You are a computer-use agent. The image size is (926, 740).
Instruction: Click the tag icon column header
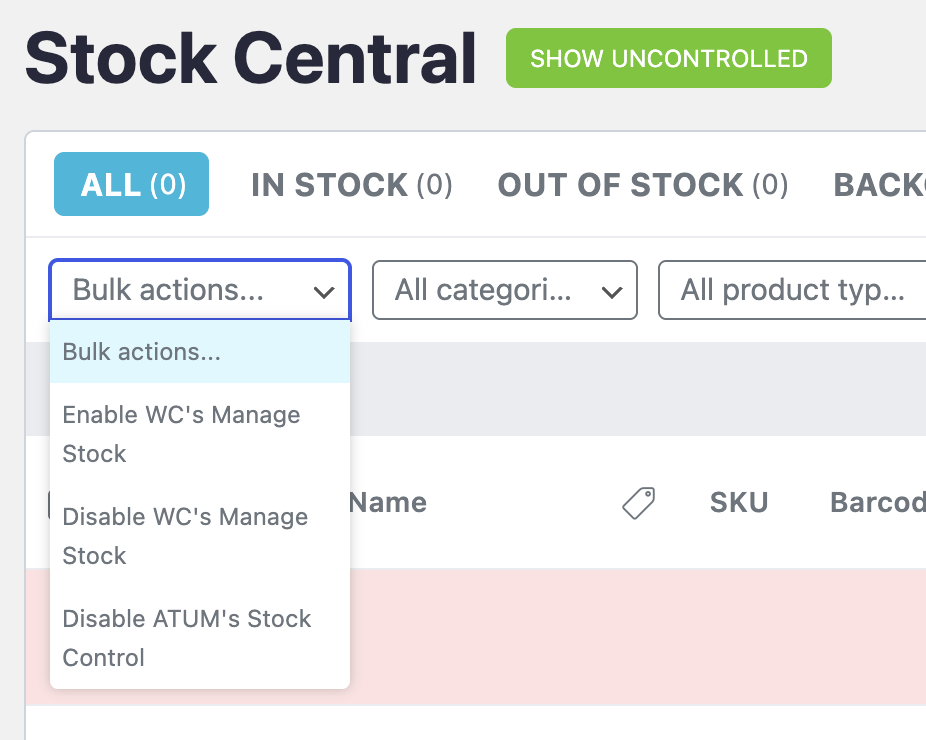point(638,503)
